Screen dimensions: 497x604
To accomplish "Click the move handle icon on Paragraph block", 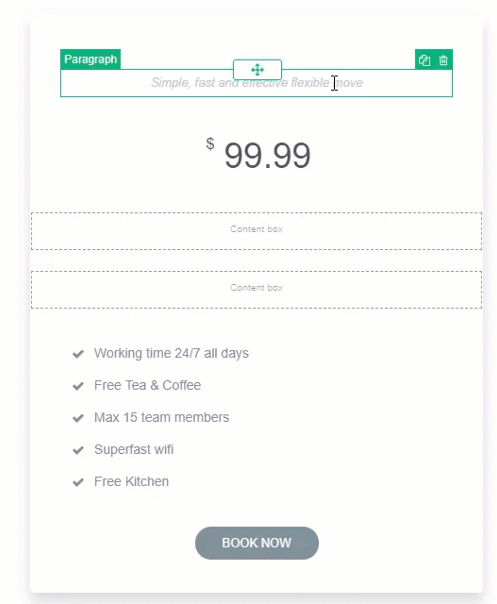I will 257,70.
